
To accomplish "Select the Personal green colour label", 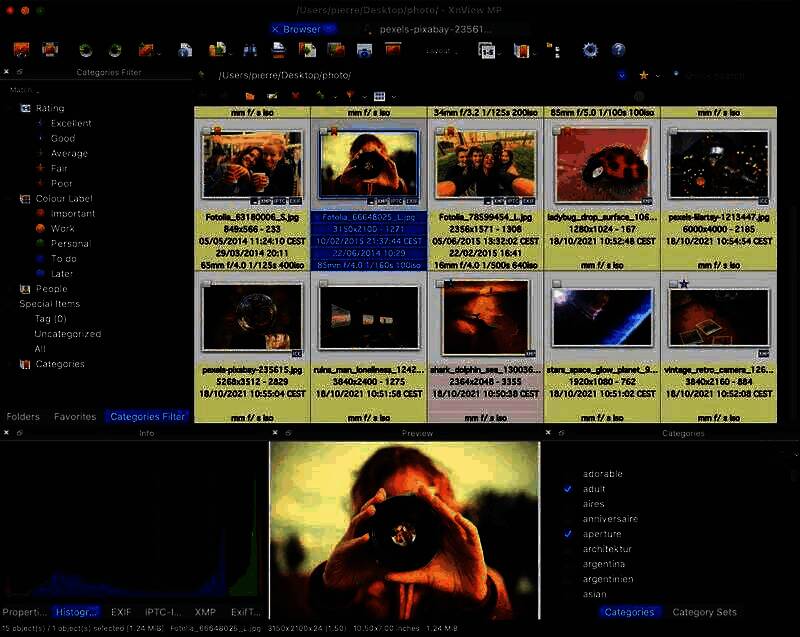I will pos(70,243).
